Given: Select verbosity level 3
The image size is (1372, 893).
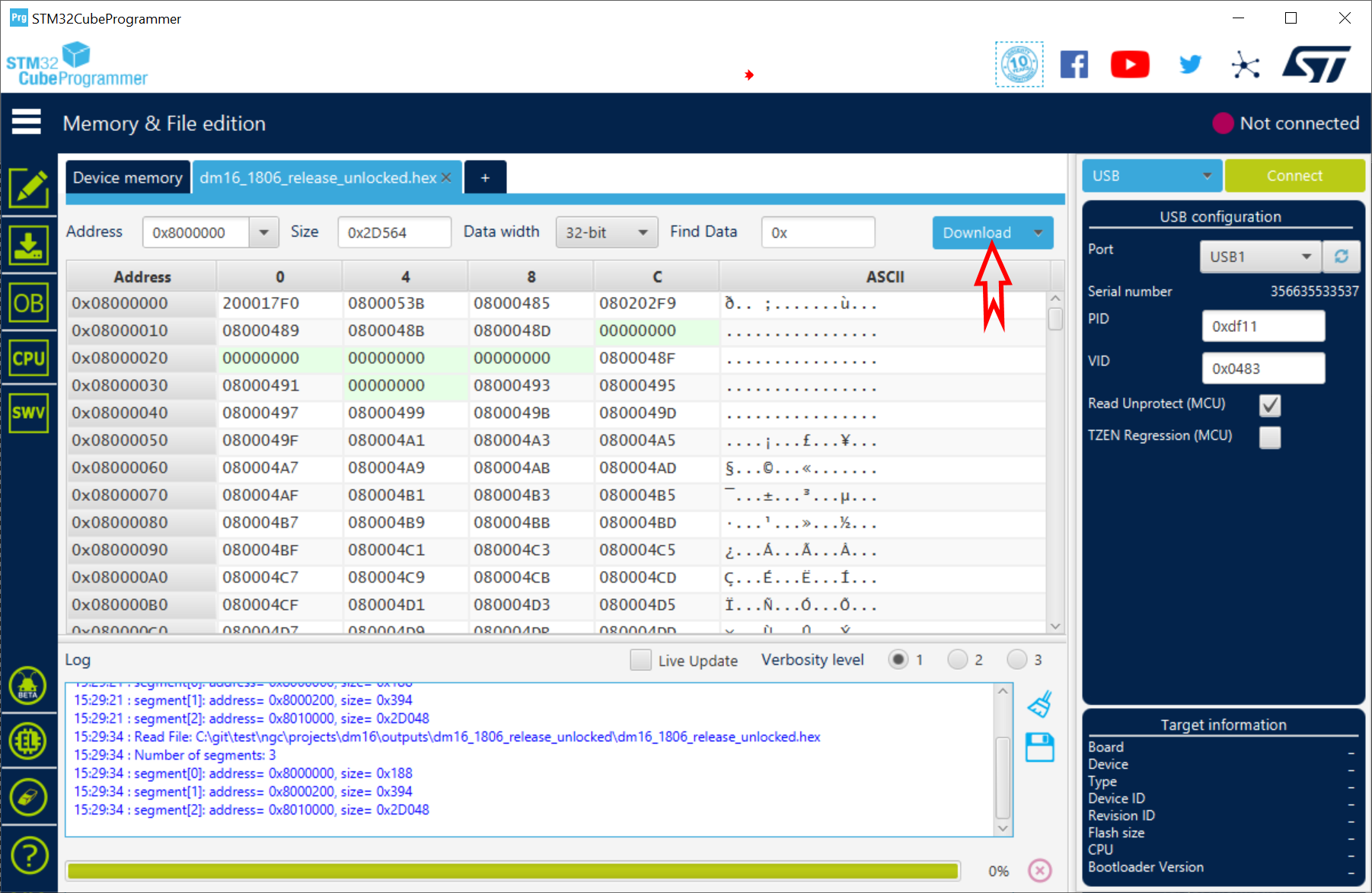Looking at the screenshot, I should [x=1016, y=659].
